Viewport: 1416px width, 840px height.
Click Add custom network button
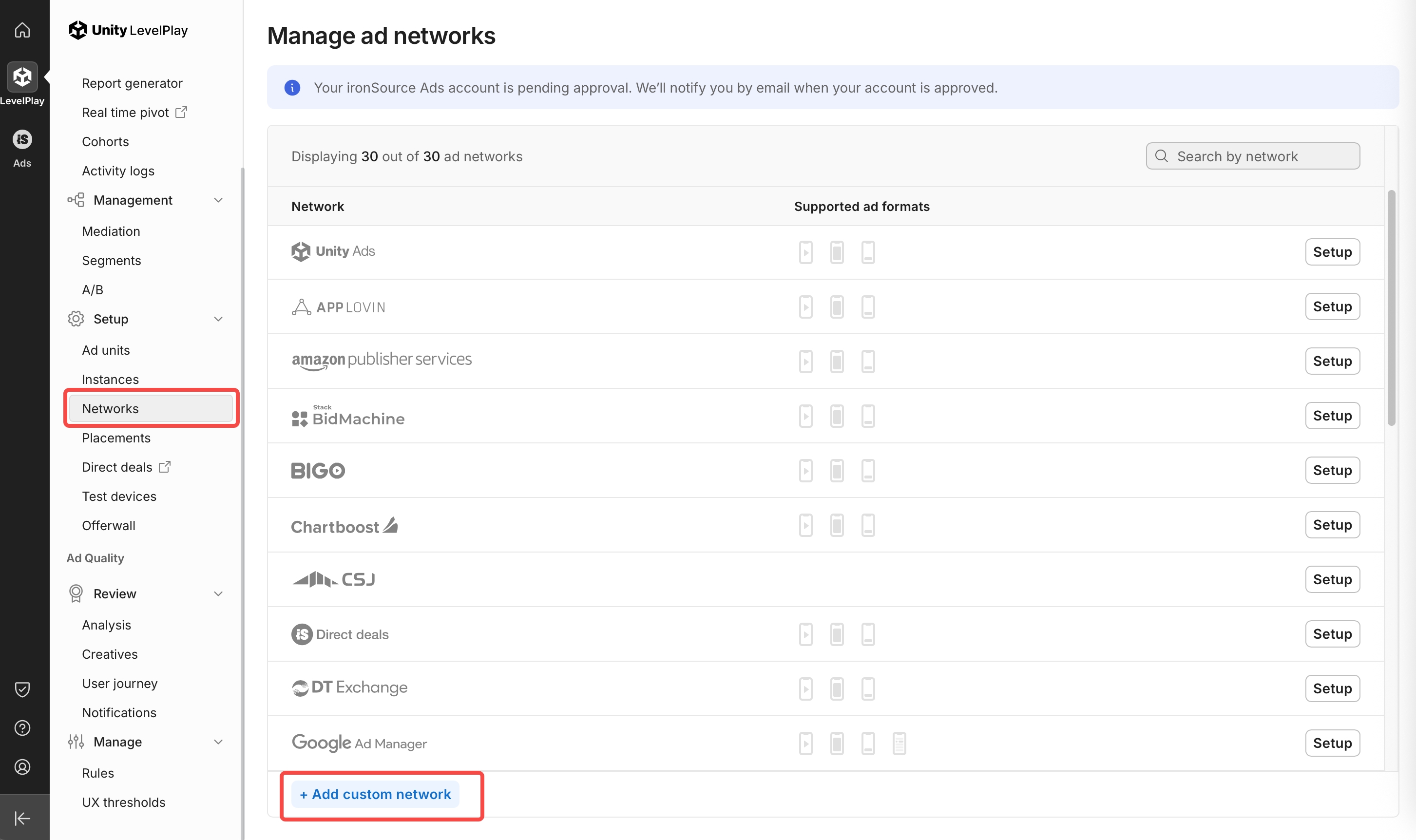pos(375,794)
